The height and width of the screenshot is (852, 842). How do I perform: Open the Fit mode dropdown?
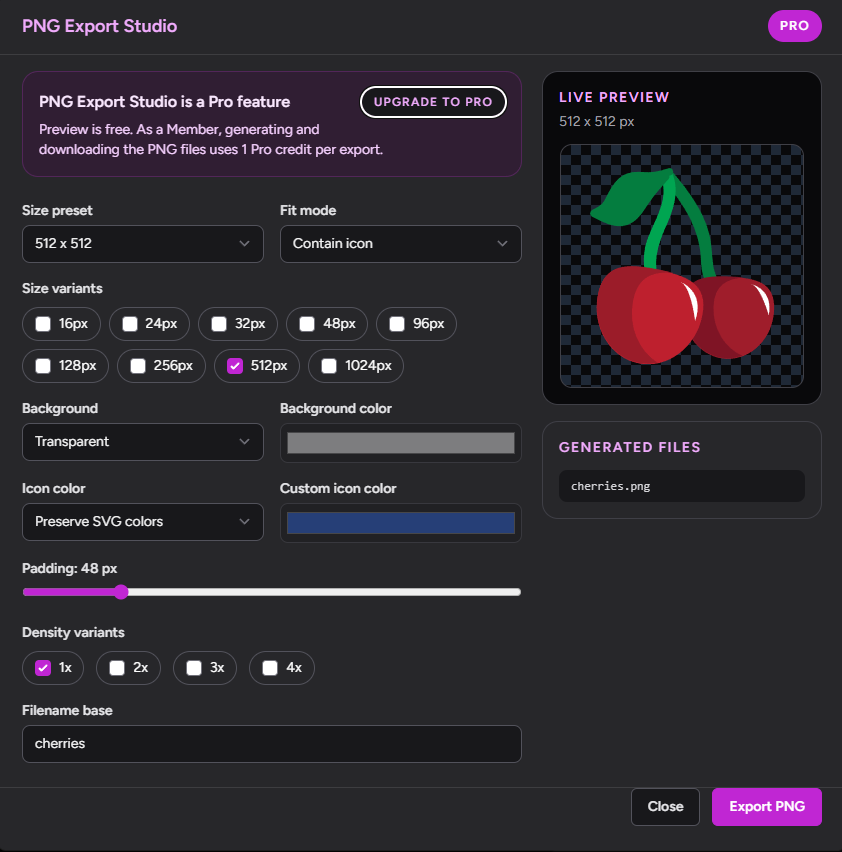[401, 244]
